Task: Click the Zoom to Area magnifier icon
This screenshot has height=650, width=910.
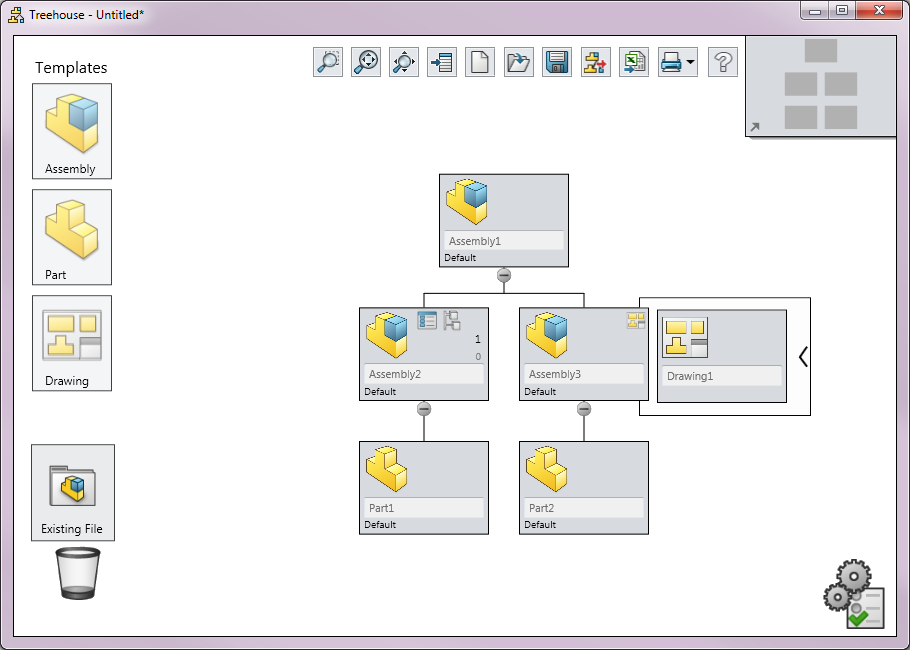Action: 327,62
